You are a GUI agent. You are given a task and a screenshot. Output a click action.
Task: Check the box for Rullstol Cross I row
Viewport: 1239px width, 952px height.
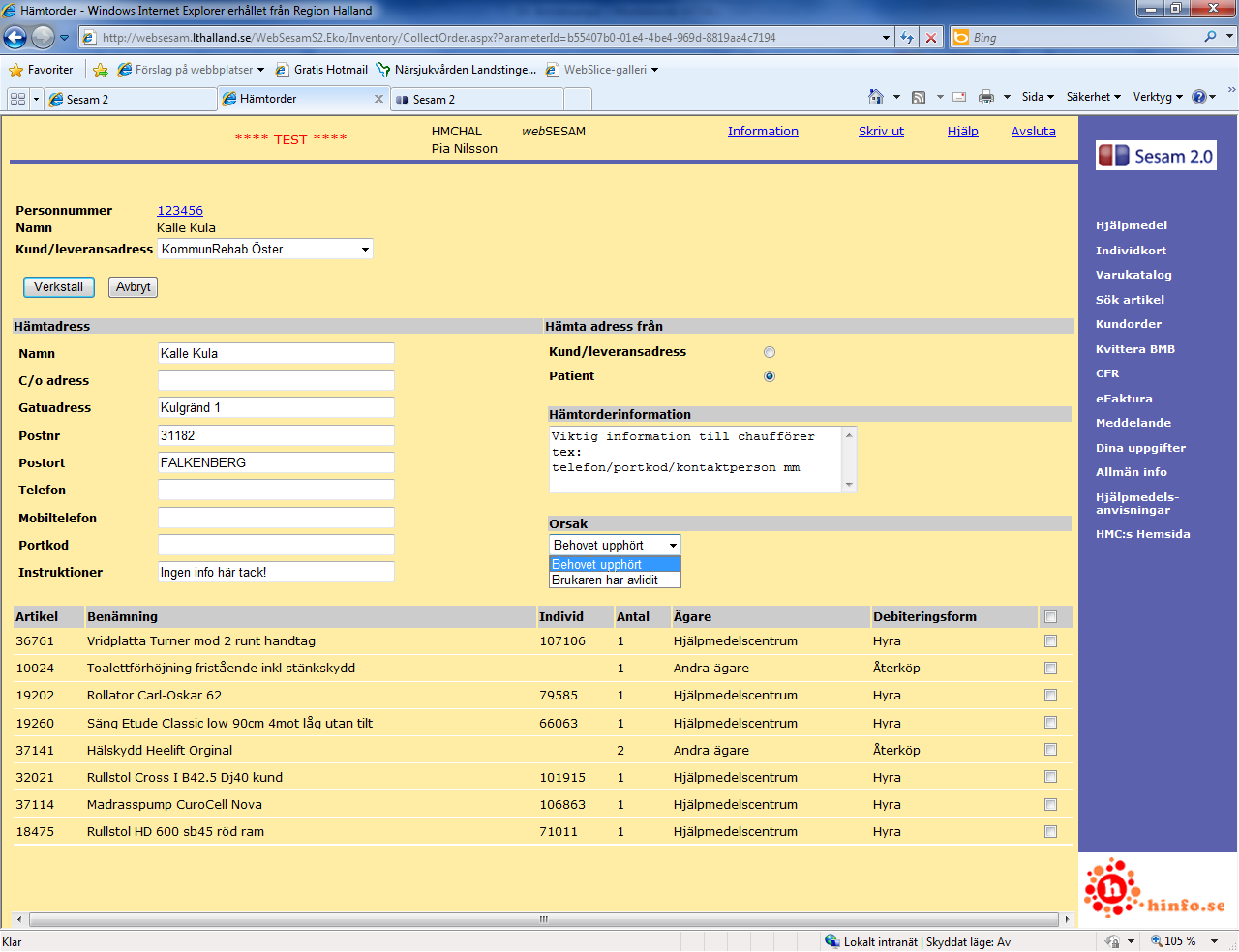(x=1051, y=777)
